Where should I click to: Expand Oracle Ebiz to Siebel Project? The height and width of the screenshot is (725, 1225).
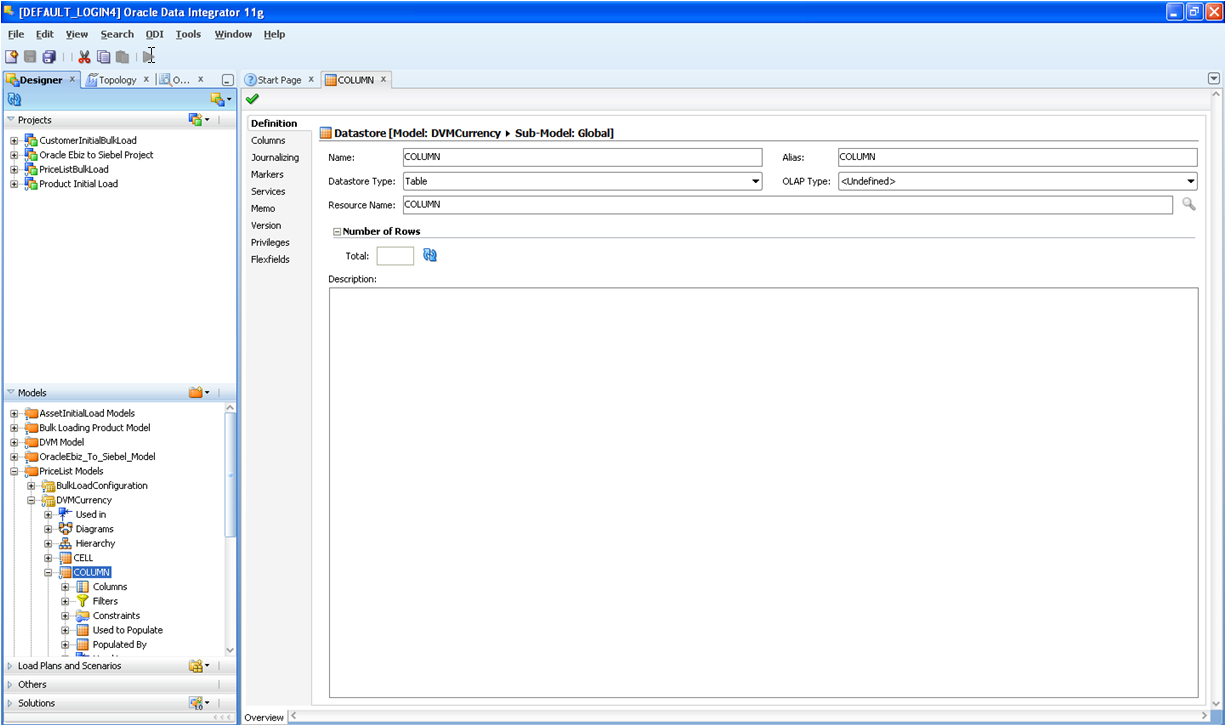[x=14, y=155]
